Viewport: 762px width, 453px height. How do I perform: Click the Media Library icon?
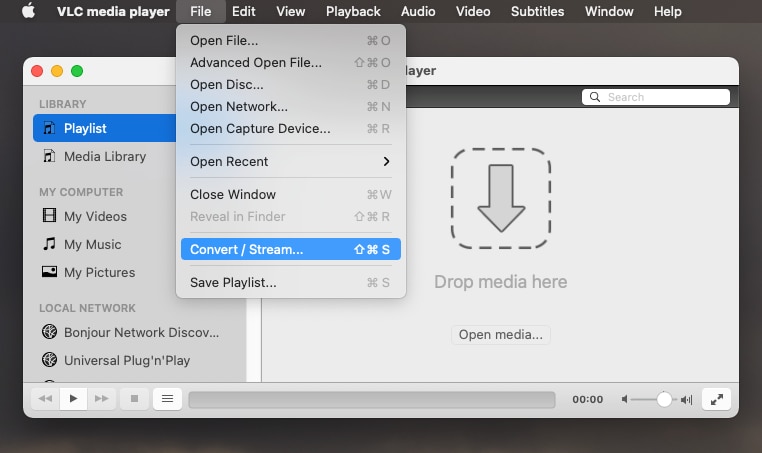[x=49, y=156]
